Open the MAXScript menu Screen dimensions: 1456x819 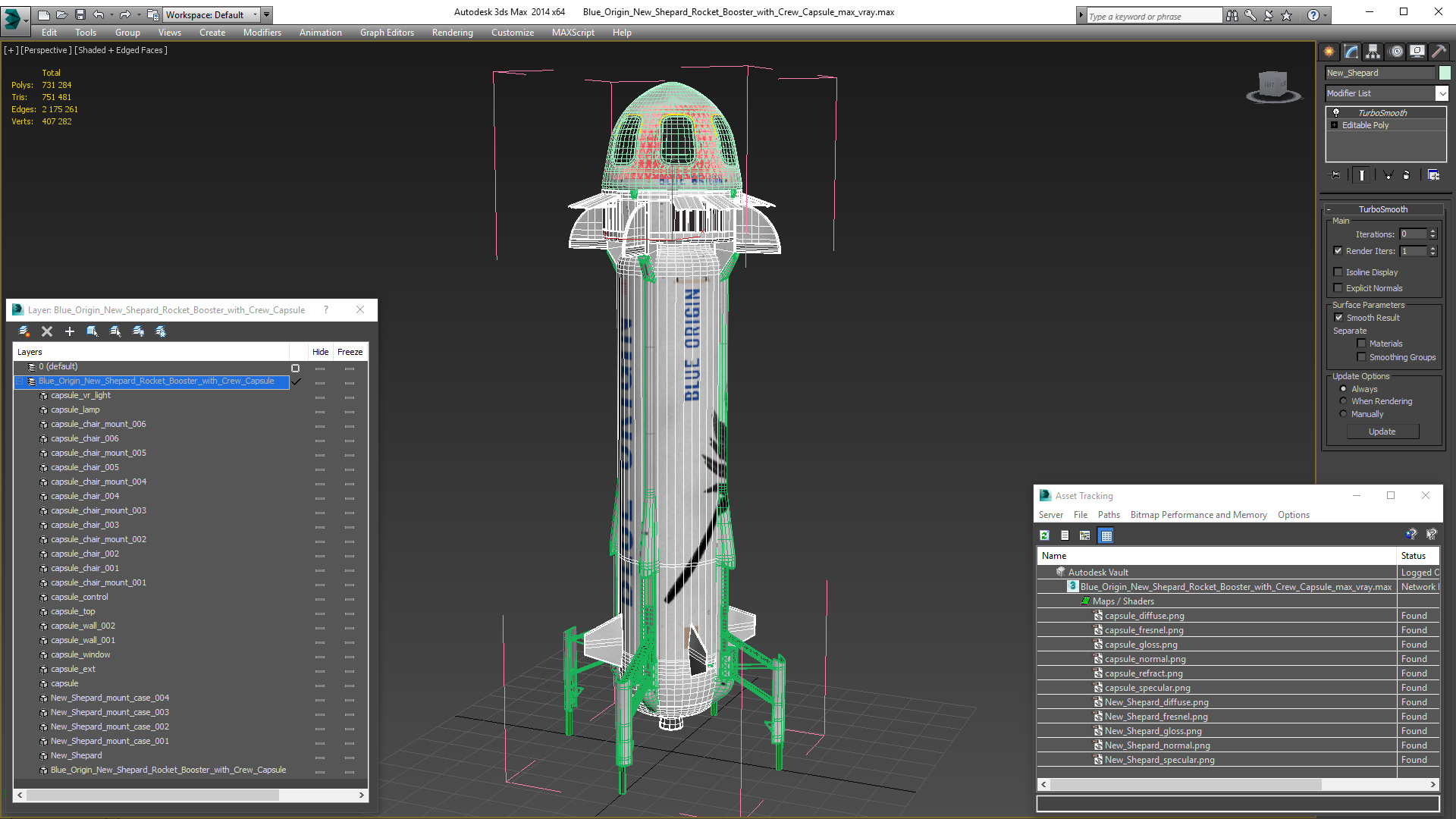click(573, 33)
